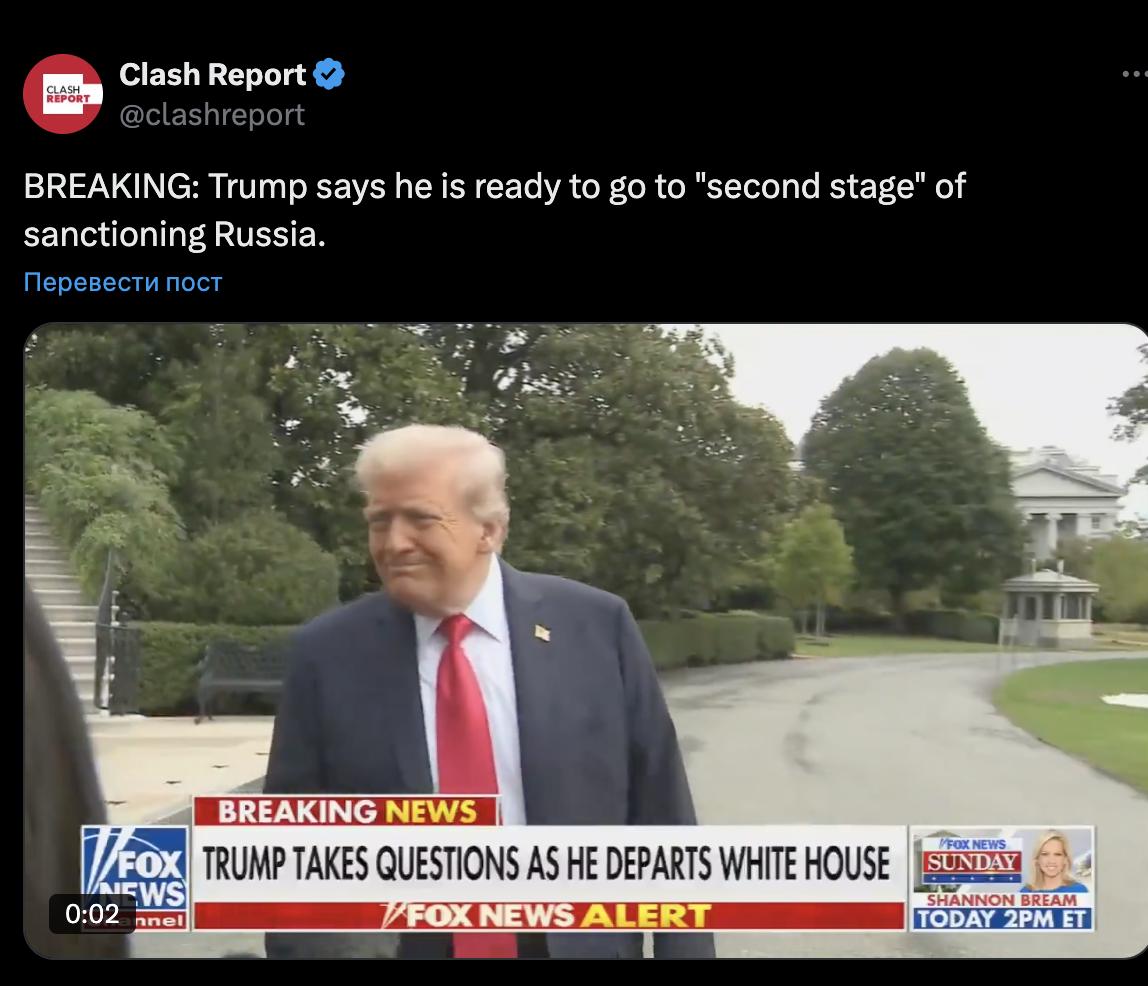Click the Breaking News red banner
This screenshot has height=986, width=1148.
pos(346,811)
